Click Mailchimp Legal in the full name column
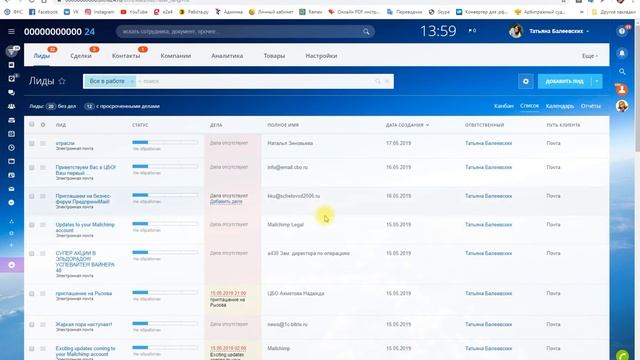Image resolution: width=640 pixels, height=360 pixels. click(285, 224)
